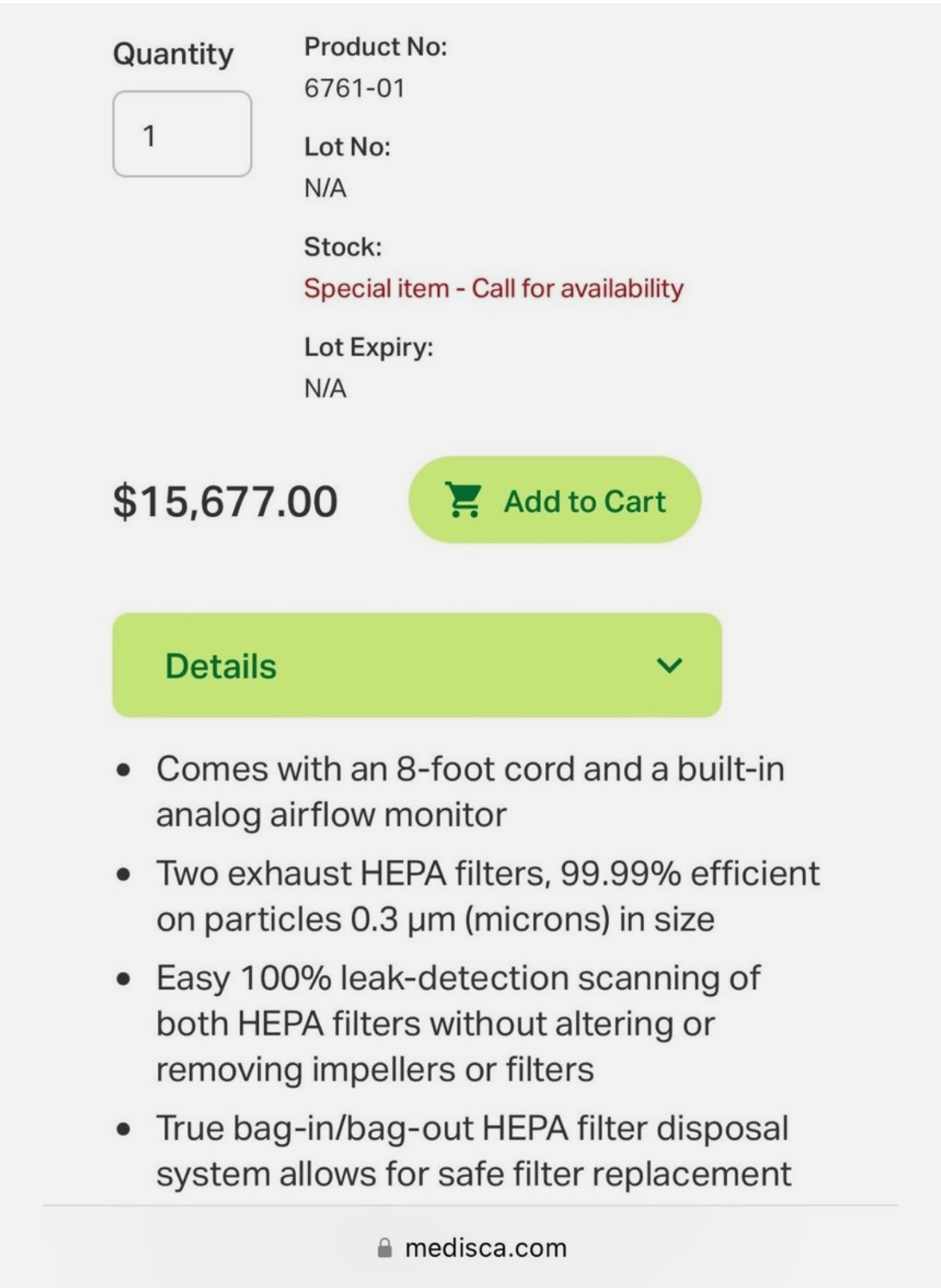The width and height of the screenshot is (941, 1288).
Task: Click the chevron arrow on Details
Action: tap(669, 665)
